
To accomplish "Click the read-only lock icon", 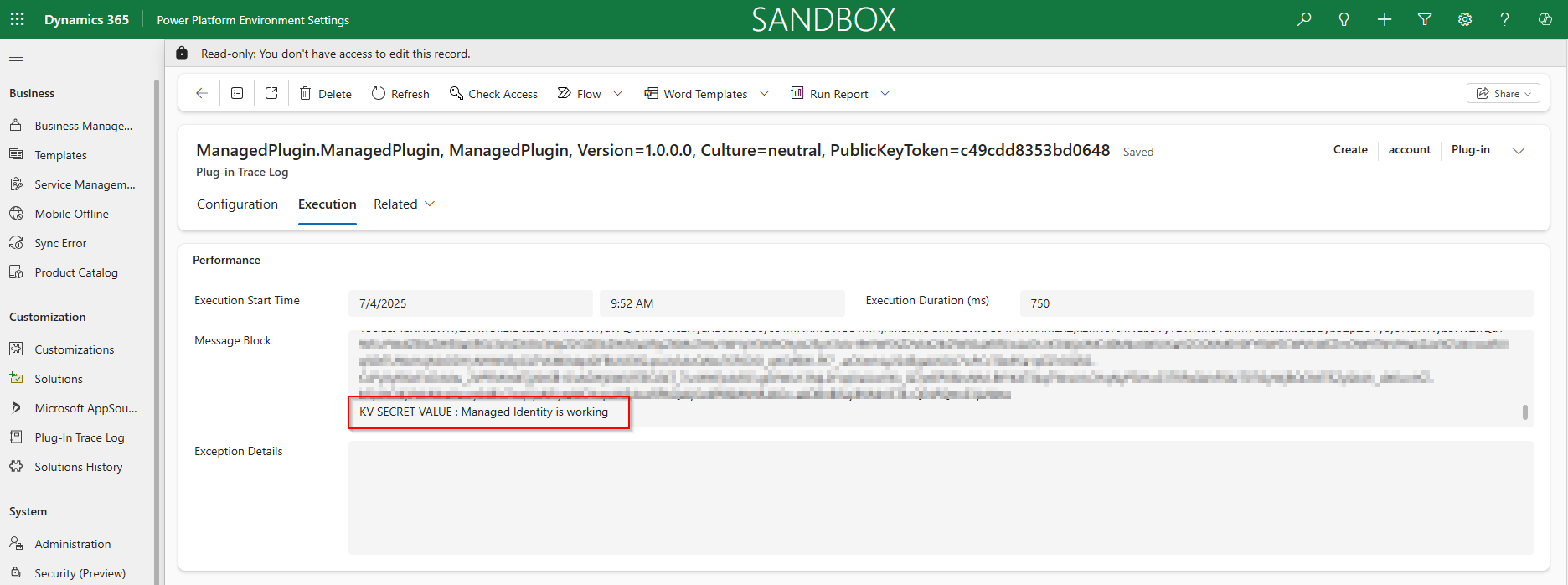I will tap(182, 53).
